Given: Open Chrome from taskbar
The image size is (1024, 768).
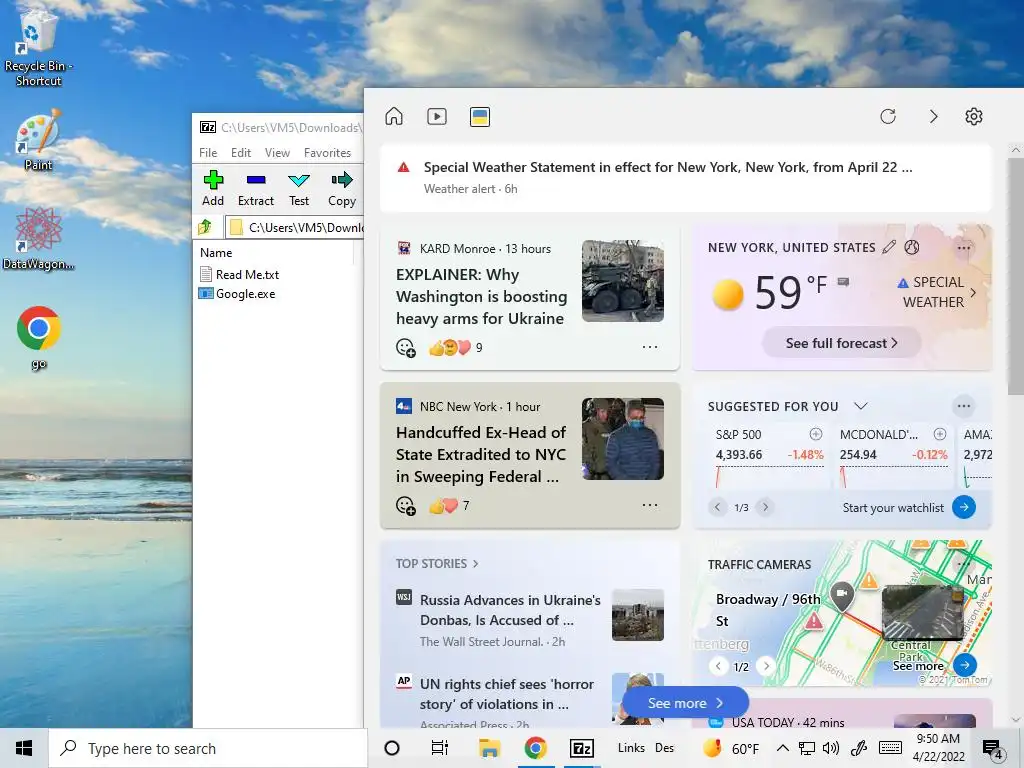Looking at the screenshot, I should 536,748.
